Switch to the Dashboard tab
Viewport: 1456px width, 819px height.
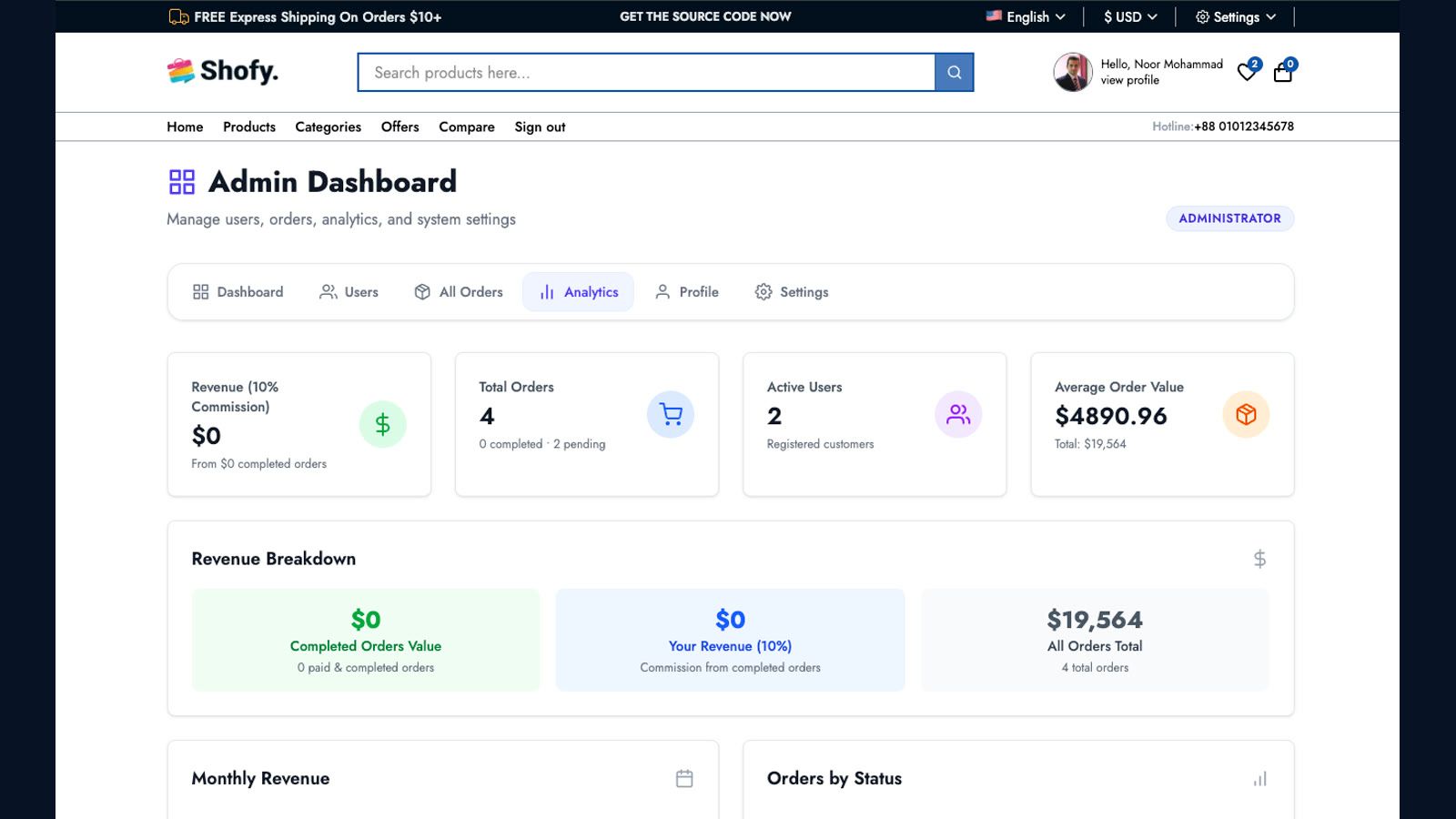point(238,292)
